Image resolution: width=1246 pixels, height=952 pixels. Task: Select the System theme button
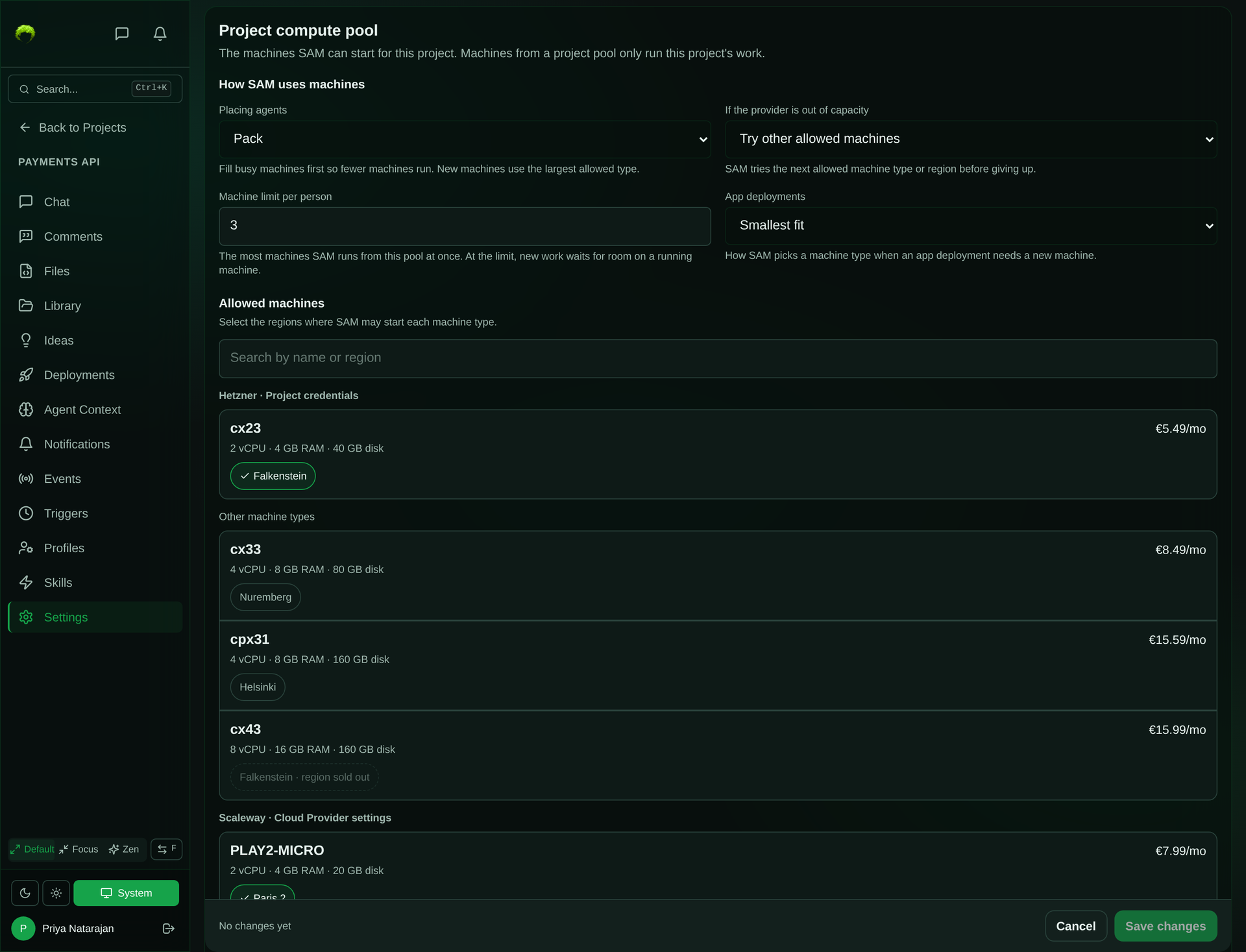[x=127, y=893]
